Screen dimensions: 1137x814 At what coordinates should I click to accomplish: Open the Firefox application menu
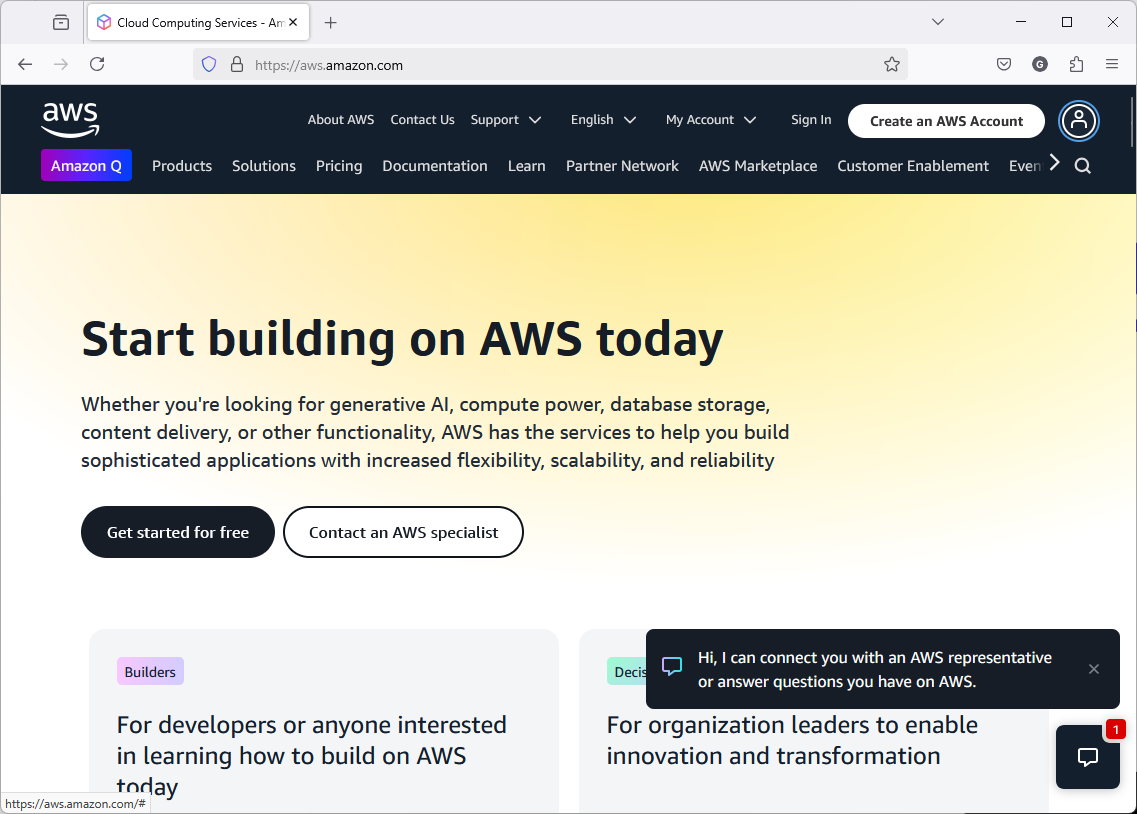[1112, 65]
